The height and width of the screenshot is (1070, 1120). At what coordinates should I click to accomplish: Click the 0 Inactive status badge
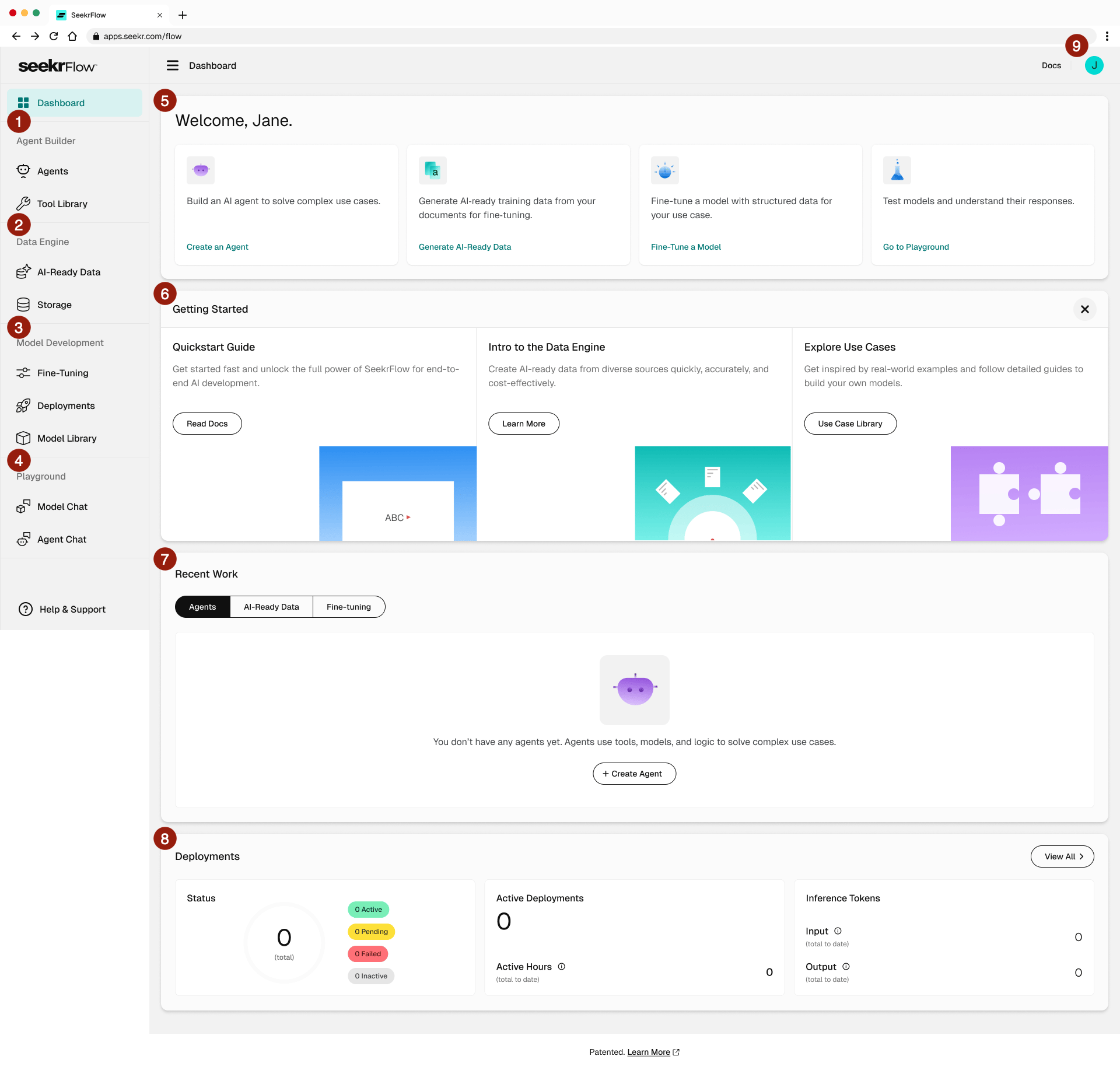coord(371,976)
